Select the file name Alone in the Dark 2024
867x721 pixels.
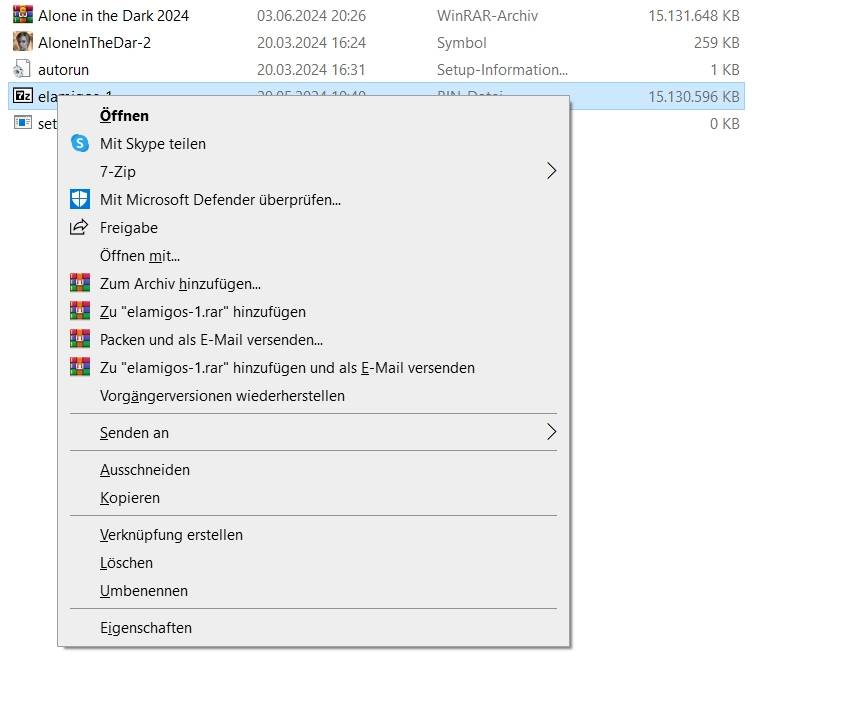point(113,15)
